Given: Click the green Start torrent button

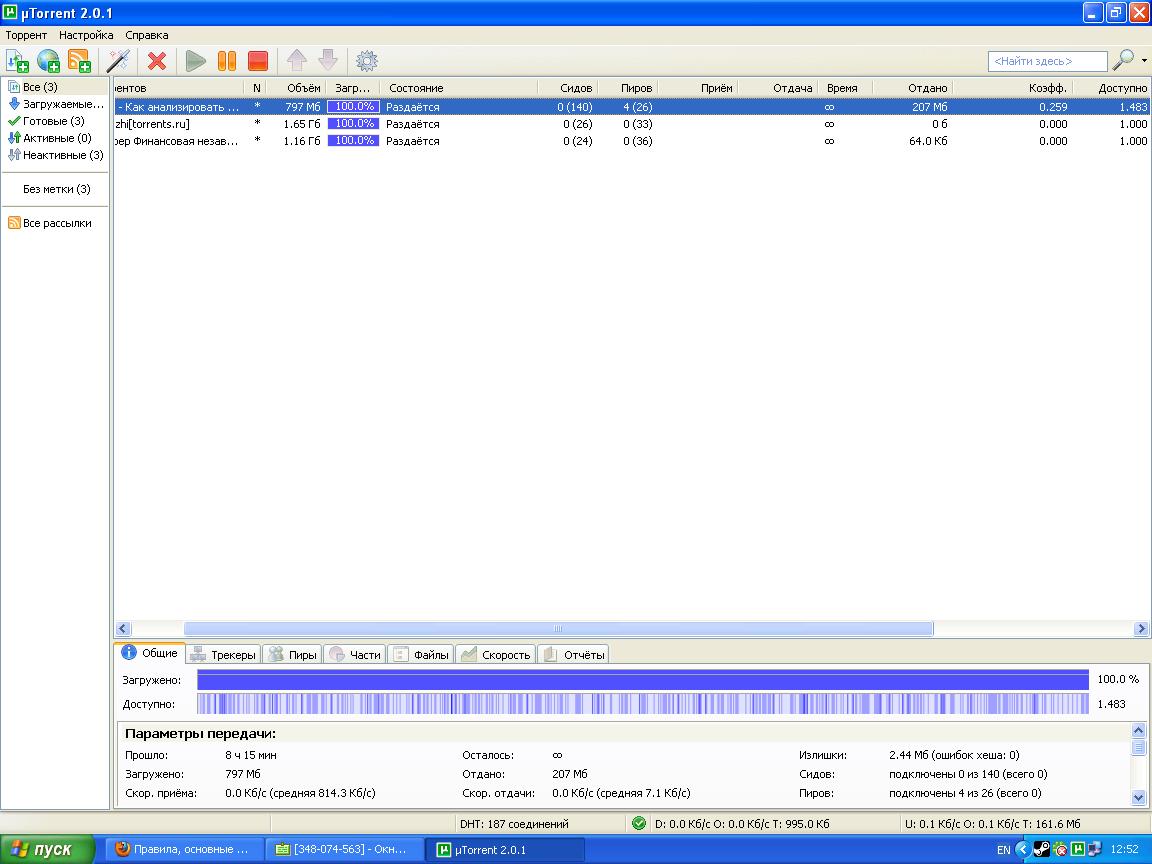Looking at the screenshot, I should coord(195,61).
